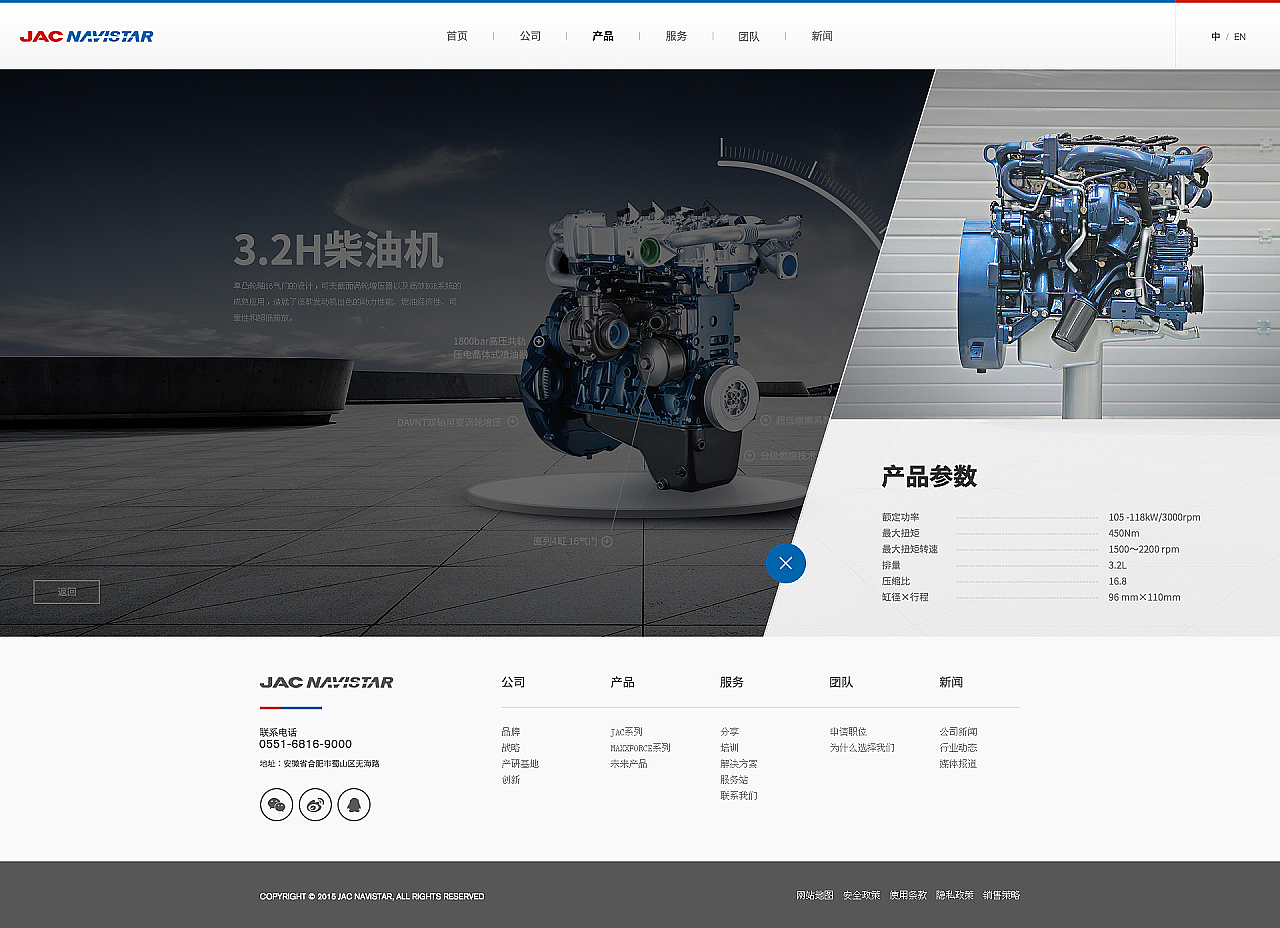Switch language to EN
Image resolution: width=1280 pixels, height=928 pixels.
tap(1240, 37)
